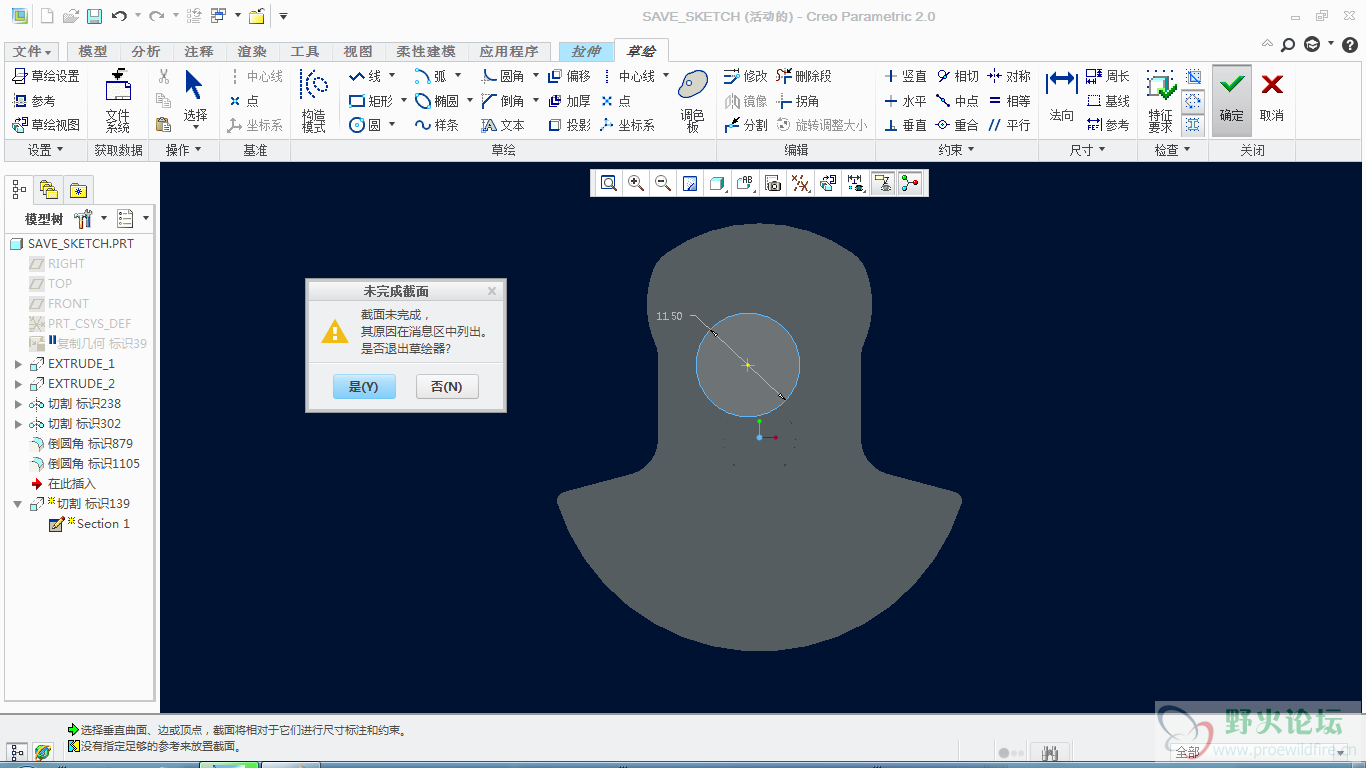
Task: Select the 圆 (Circle) tool
Action: (365, 125)
